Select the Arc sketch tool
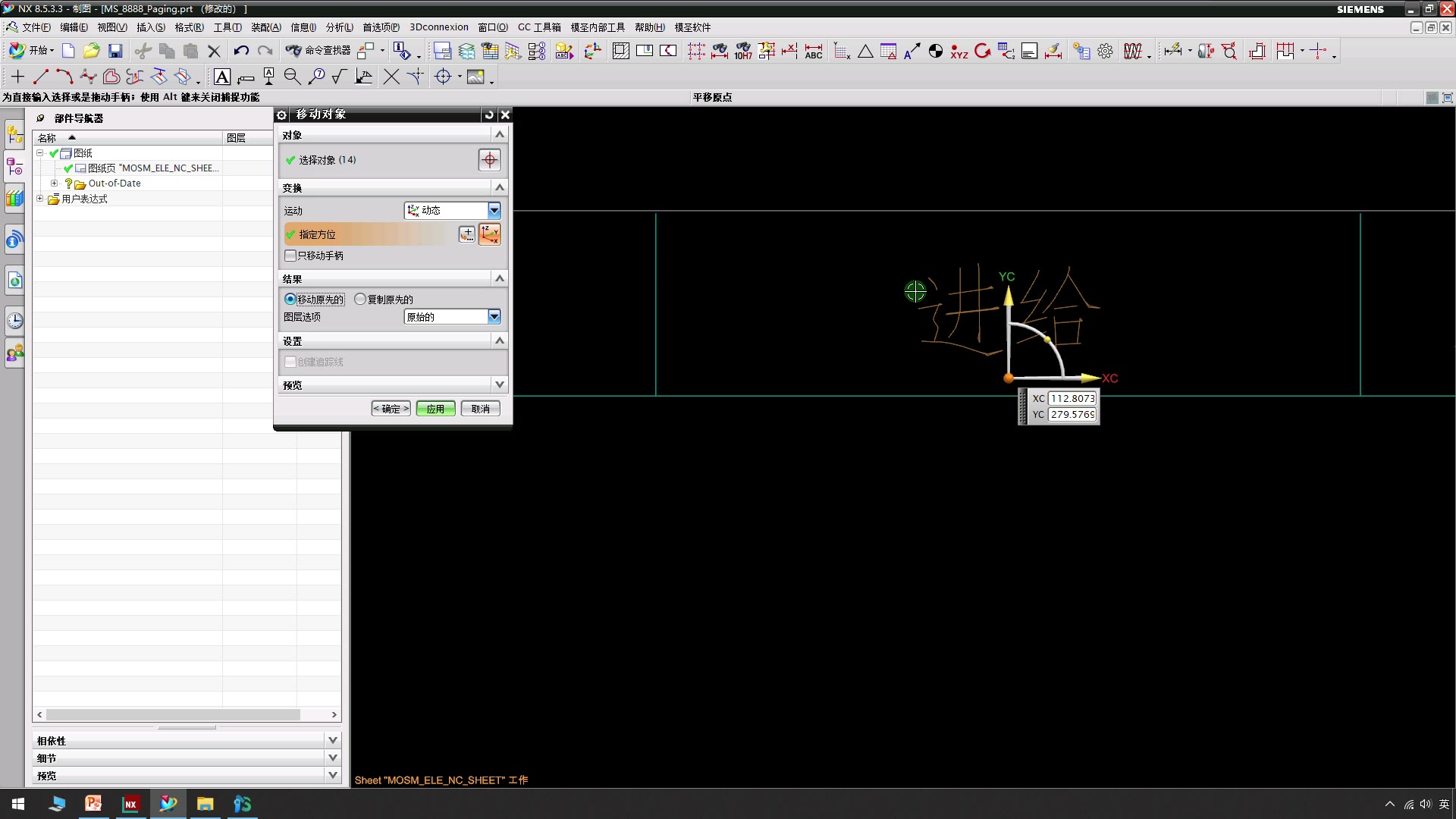The width and height of the screenshot is (1456, 819). pyautogui.click(x=64, y=77)
